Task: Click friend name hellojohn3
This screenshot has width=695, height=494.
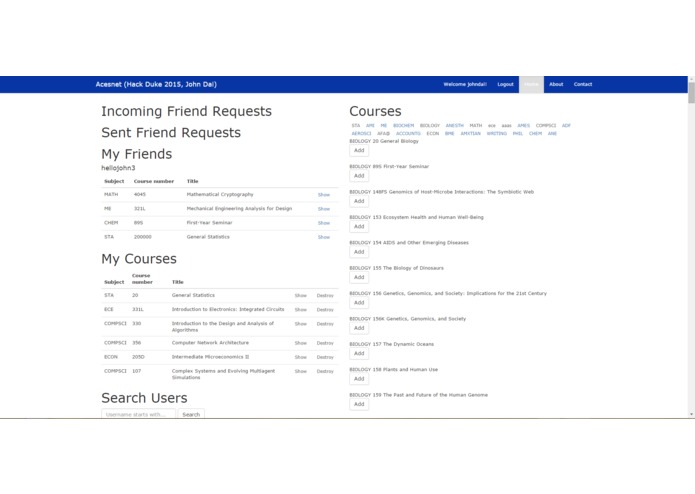Action: [118, 168]
